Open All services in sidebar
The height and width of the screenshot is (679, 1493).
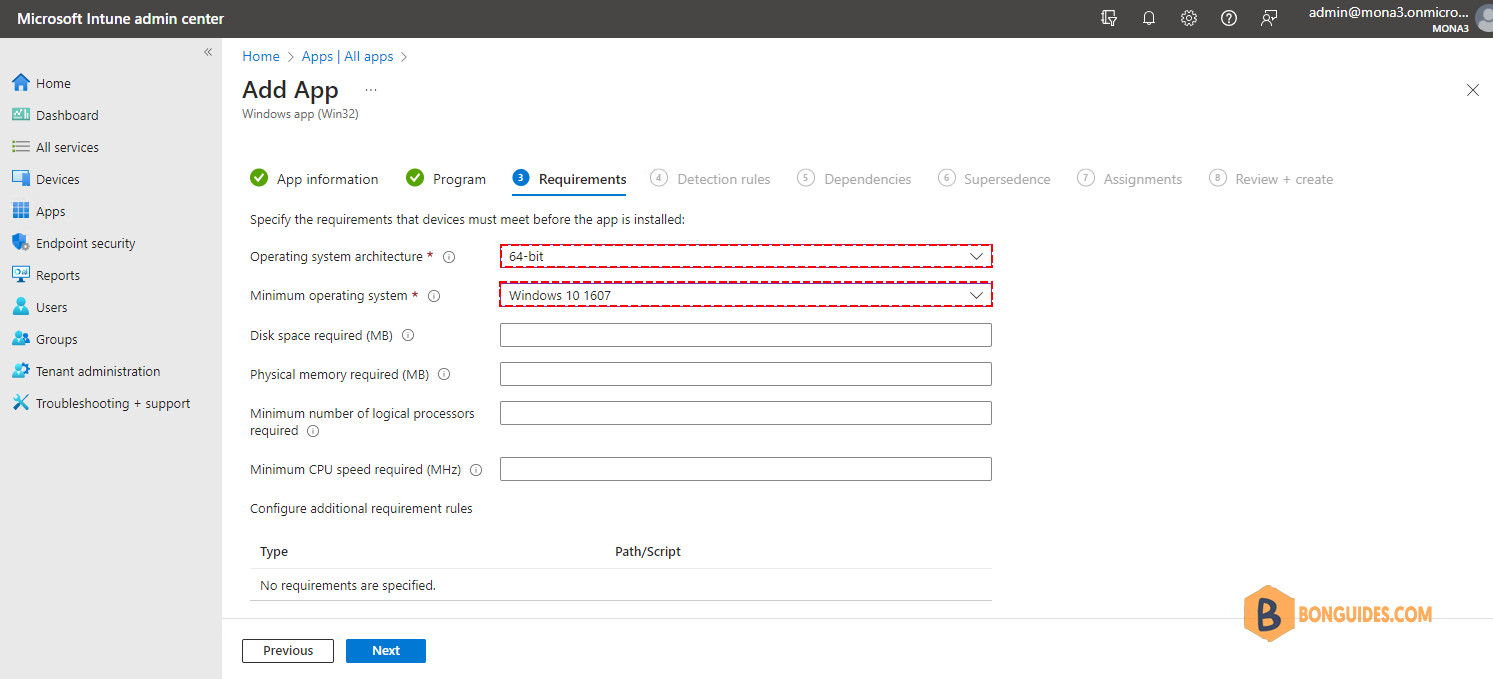click(x=67, y=147)
